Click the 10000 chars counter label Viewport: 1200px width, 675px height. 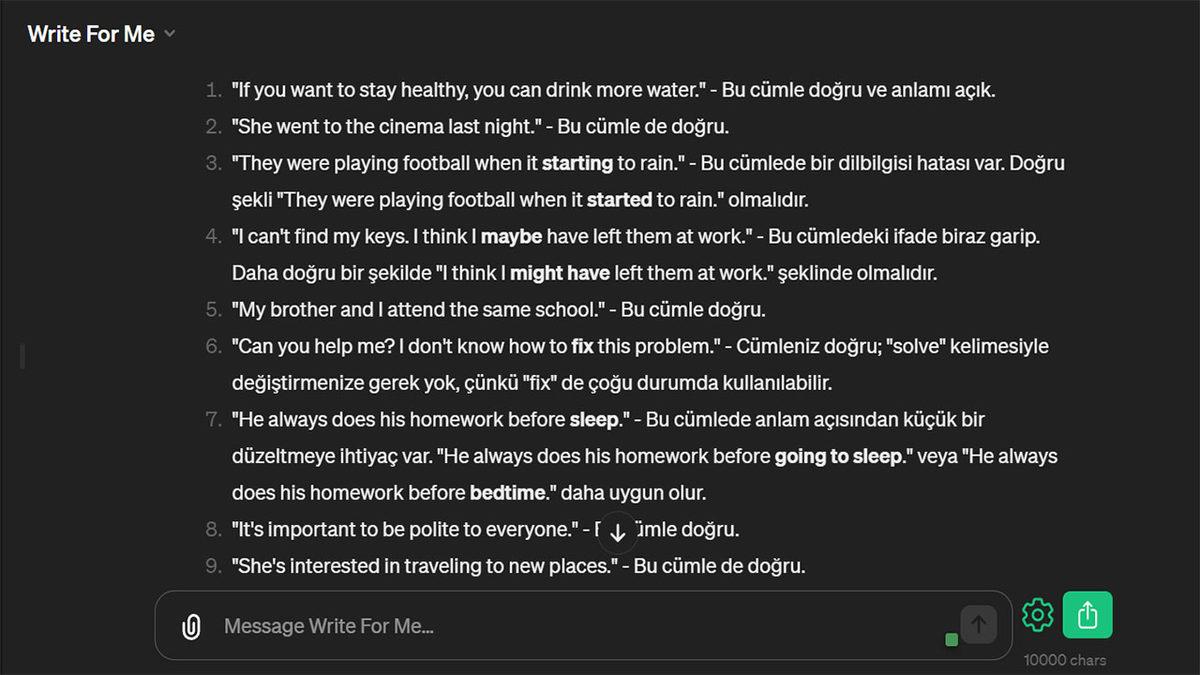1065,660
